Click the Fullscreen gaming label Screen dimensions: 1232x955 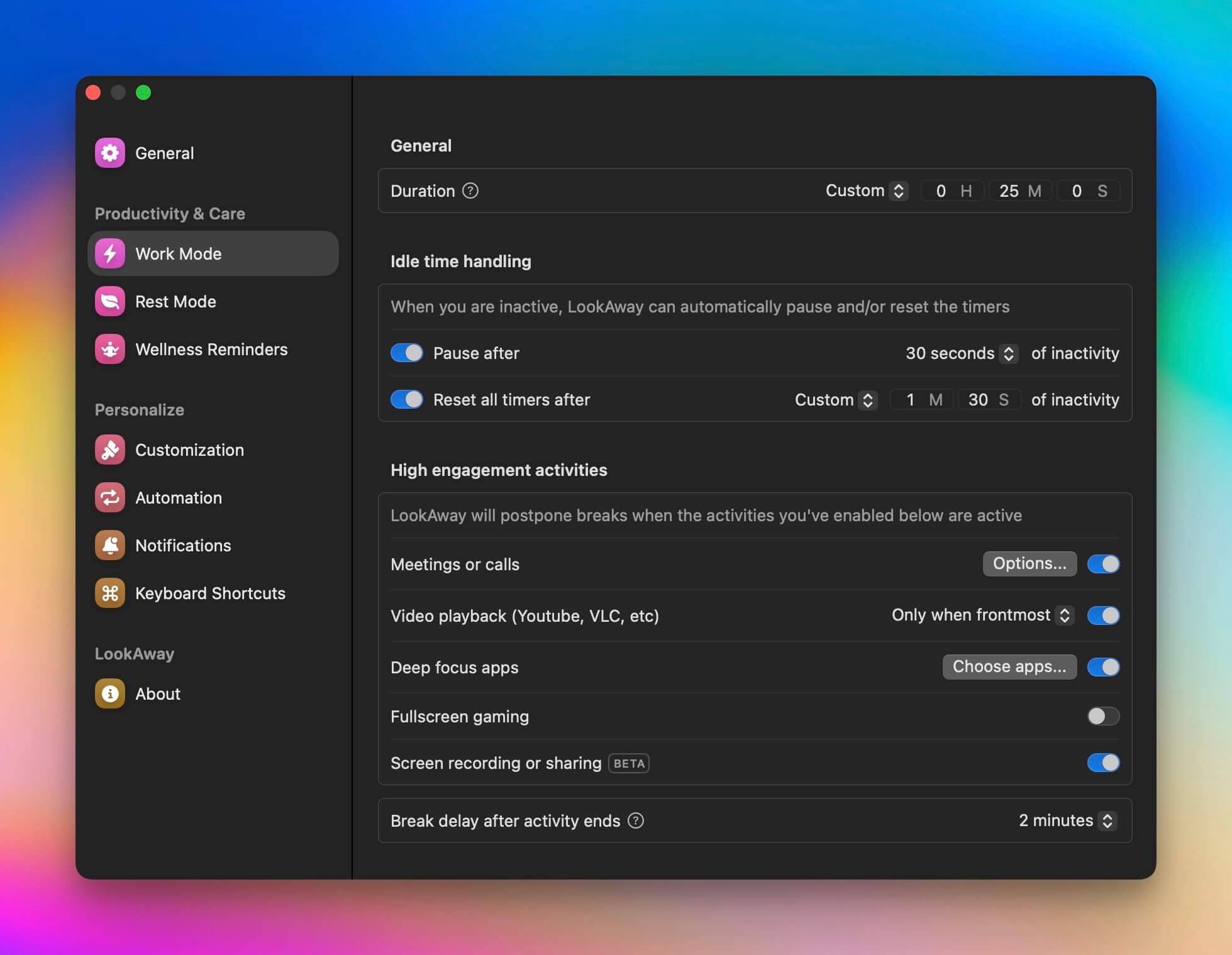(x=460, y=716)
